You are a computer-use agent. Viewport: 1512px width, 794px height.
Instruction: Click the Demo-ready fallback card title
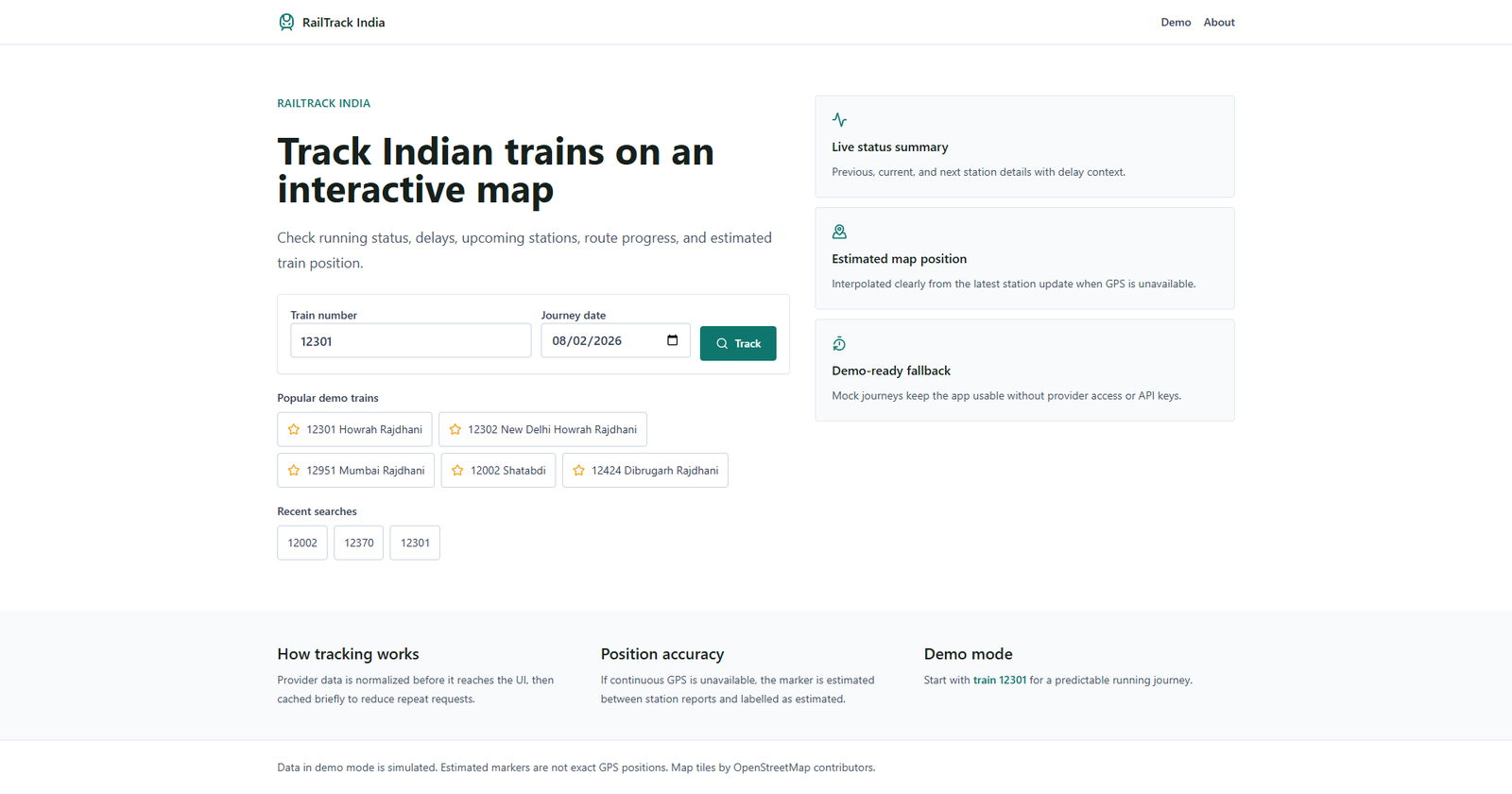point(891,371)
